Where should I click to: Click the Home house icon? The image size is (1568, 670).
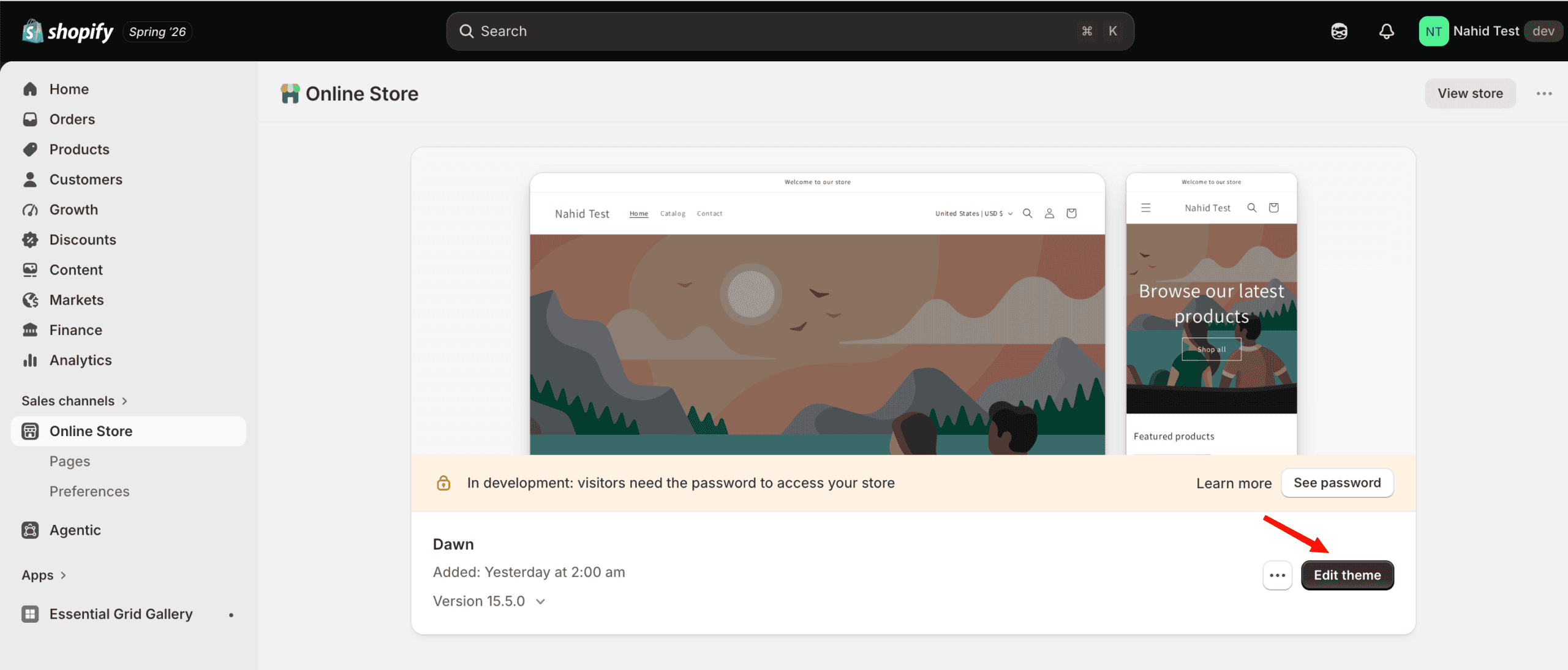click(x=30, y=89)
